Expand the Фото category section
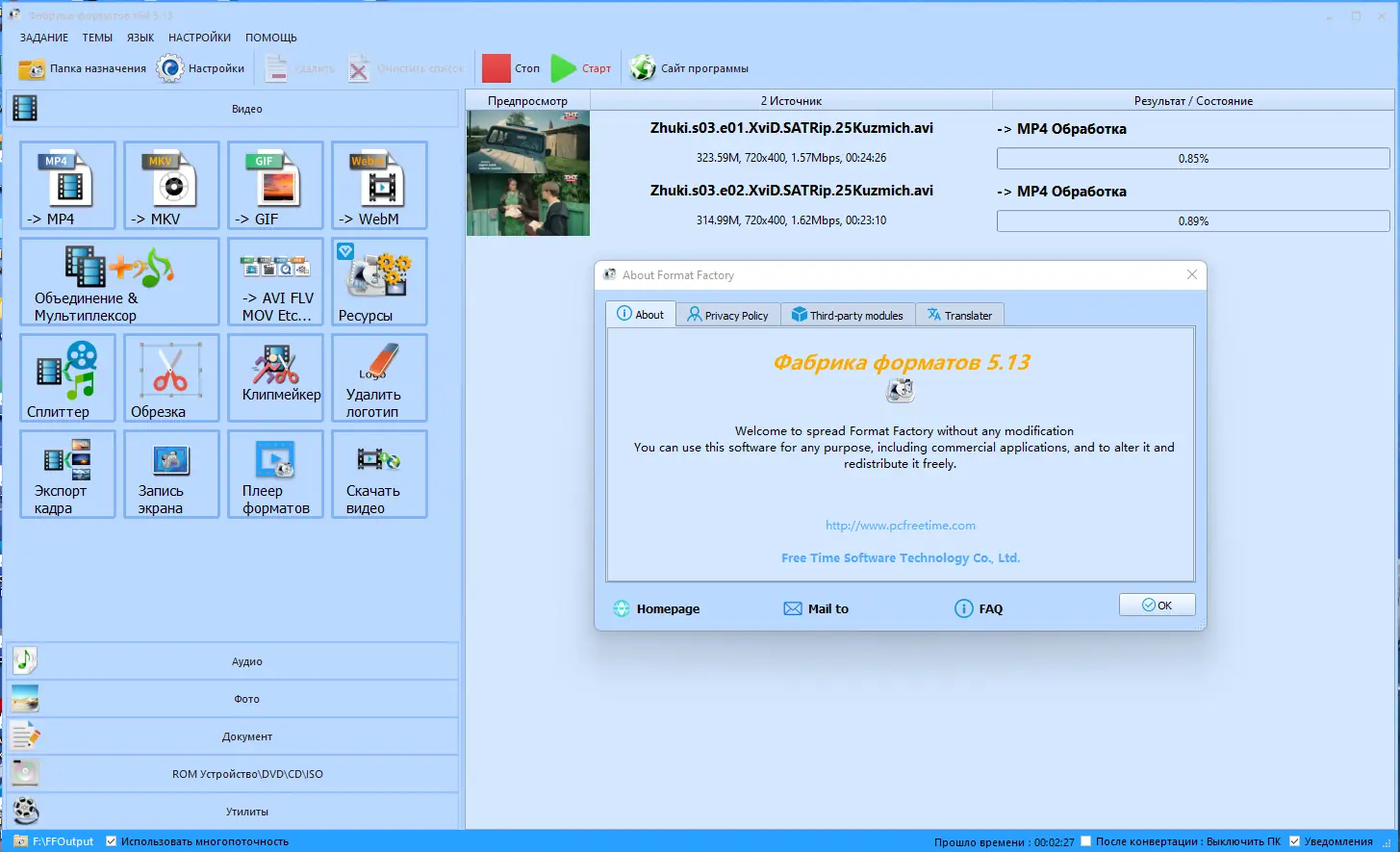1400x852 pixels. (x=246, y=698)
